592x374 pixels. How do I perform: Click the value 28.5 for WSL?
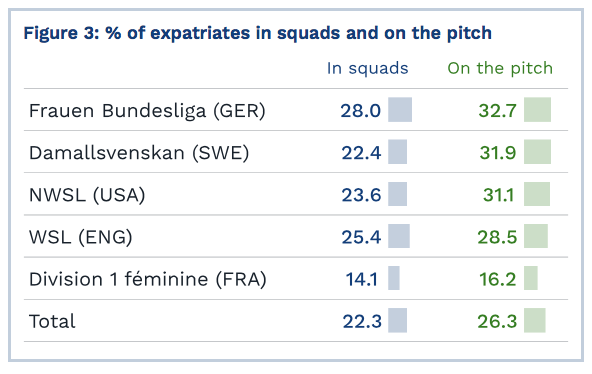tap(497, 238)
